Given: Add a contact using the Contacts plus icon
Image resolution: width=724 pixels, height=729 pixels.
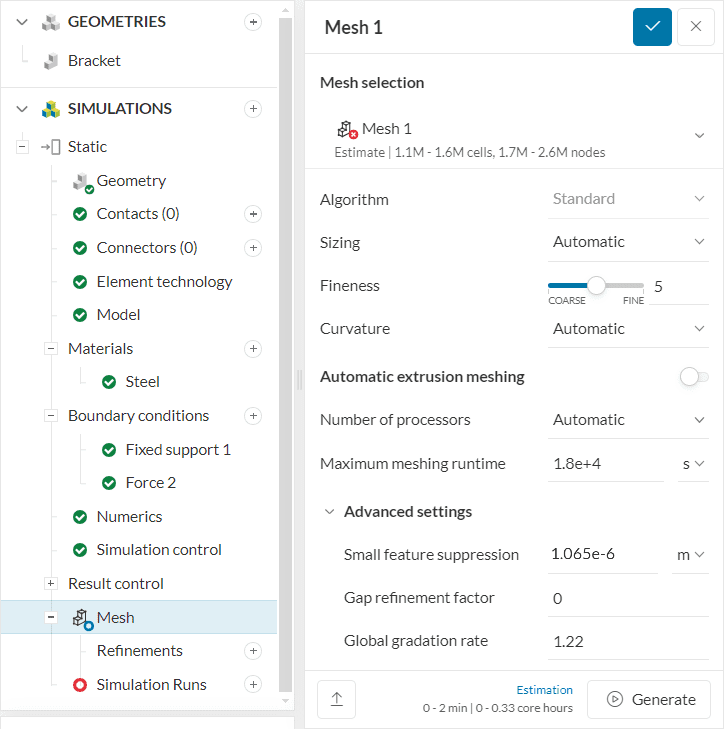Looking at the screenshot, I should [x=253, y=214].
